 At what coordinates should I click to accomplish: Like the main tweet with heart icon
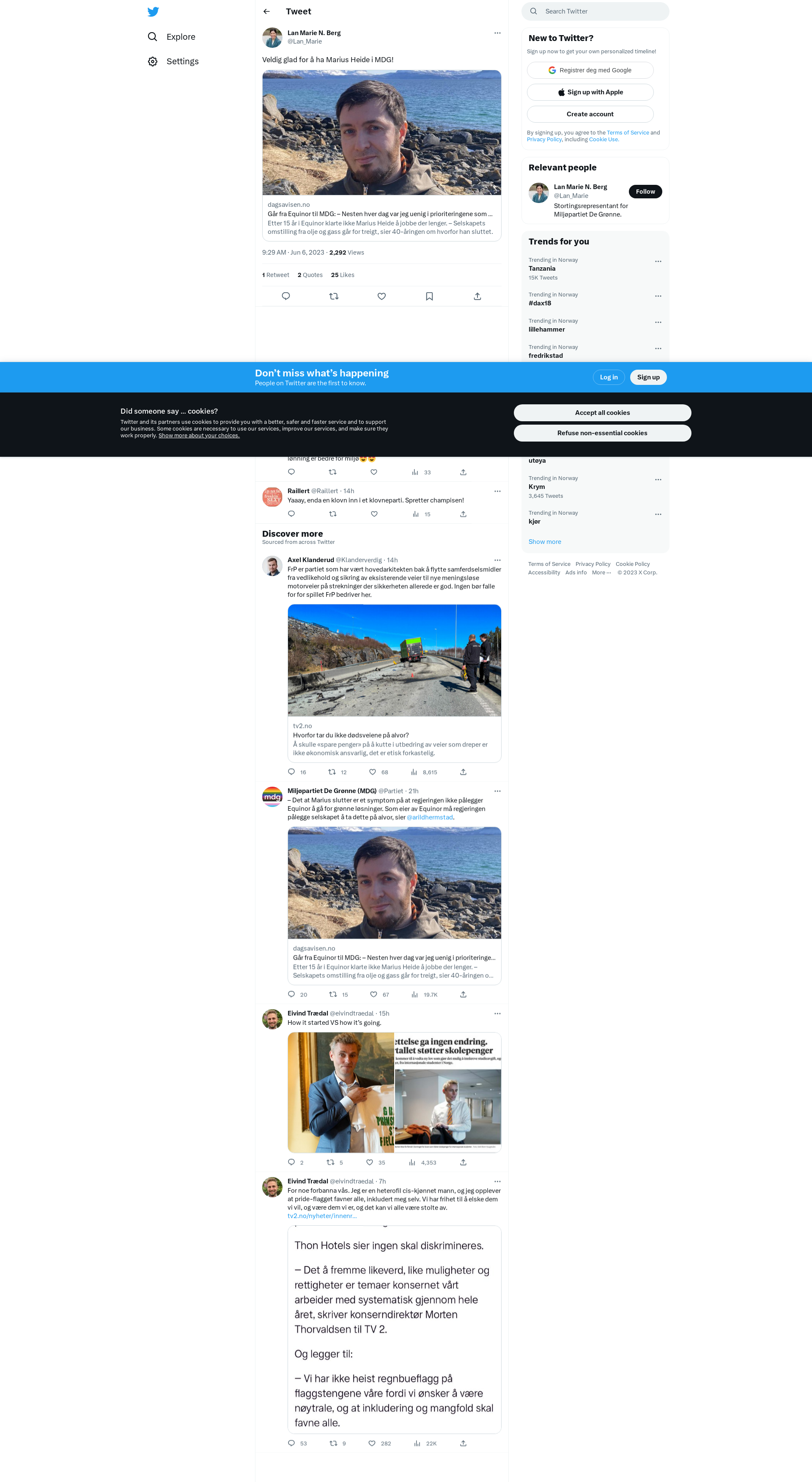381,296
